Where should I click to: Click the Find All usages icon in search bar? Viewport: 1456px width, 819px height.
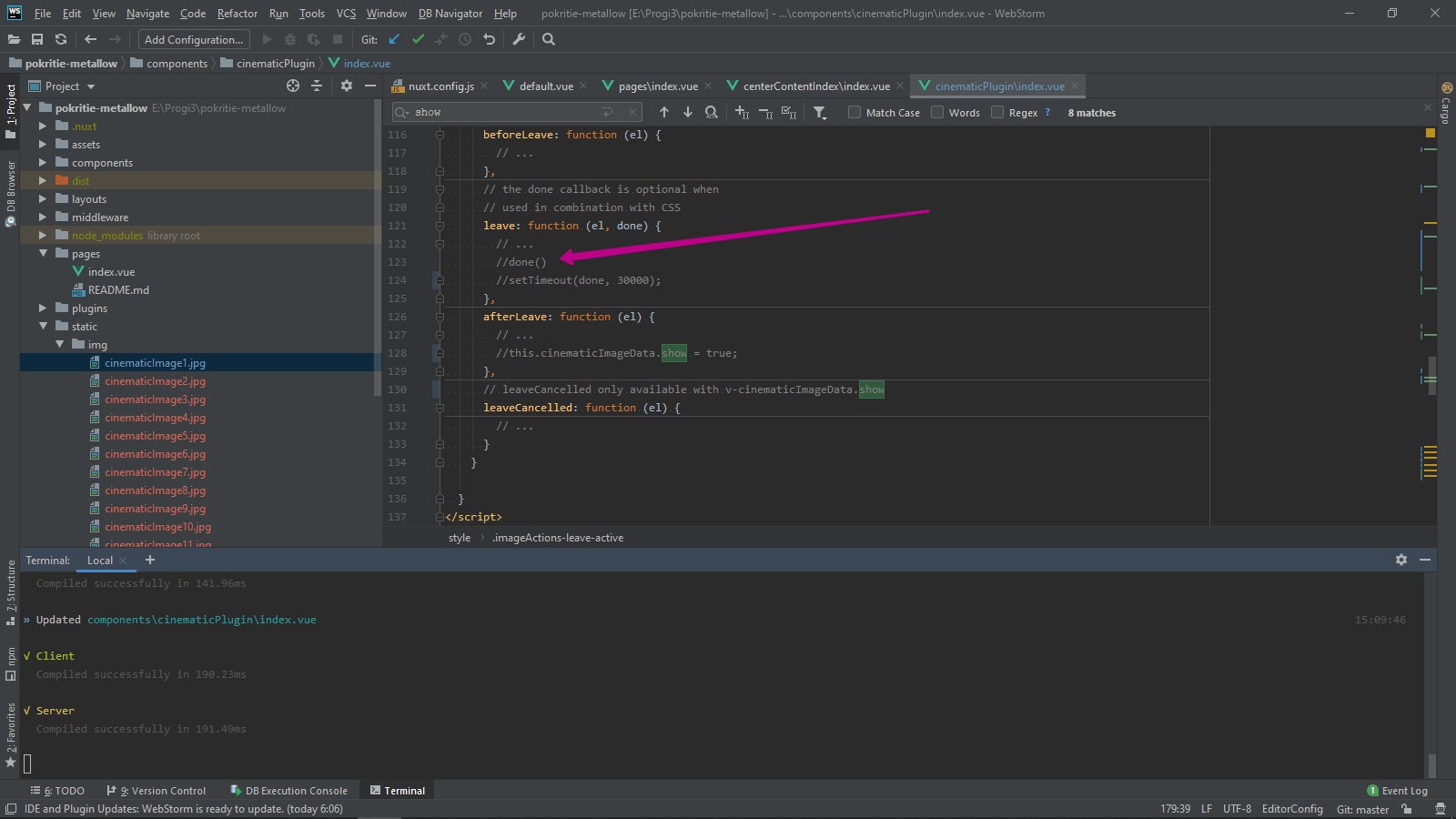[x=712, y=112]
